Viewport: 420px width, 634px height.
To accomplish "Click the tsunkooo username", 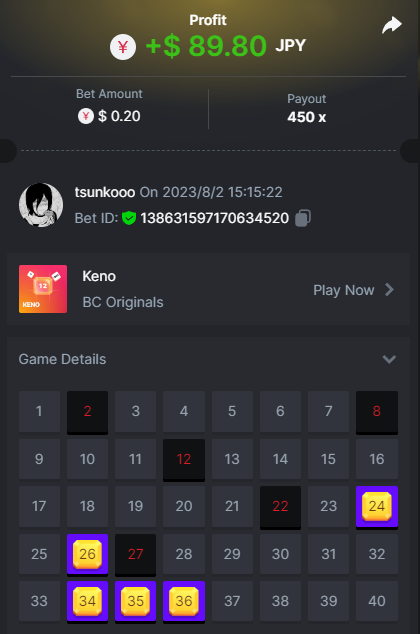I will (105, 192).
